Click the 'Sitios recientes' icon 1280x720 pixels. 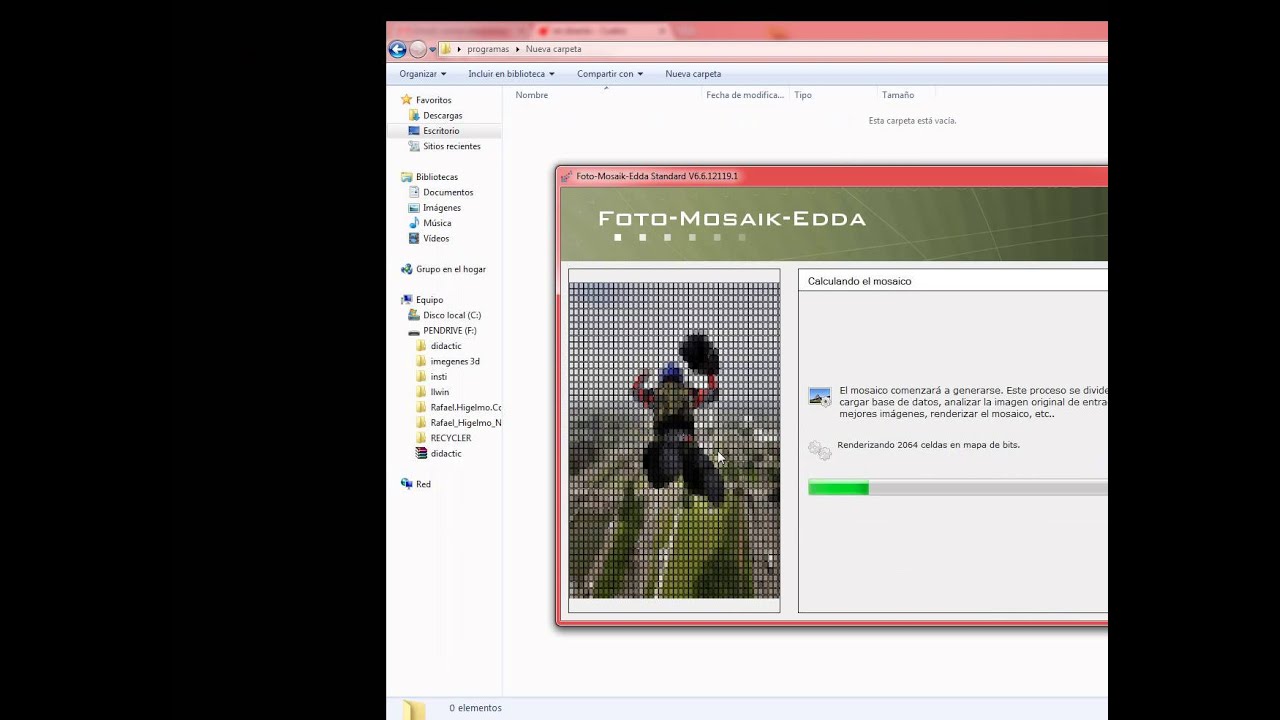[x=414, y=146]
